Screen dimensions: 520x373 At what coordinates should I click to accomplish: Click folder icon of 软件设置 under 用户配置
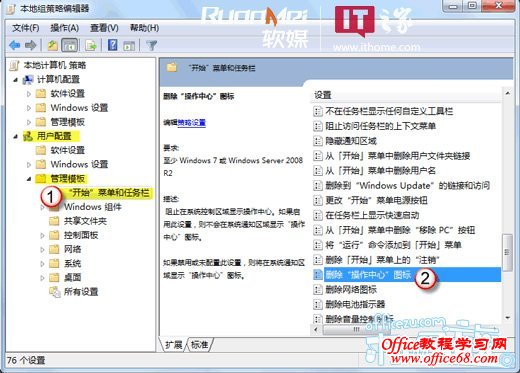[x=41, y=150]
